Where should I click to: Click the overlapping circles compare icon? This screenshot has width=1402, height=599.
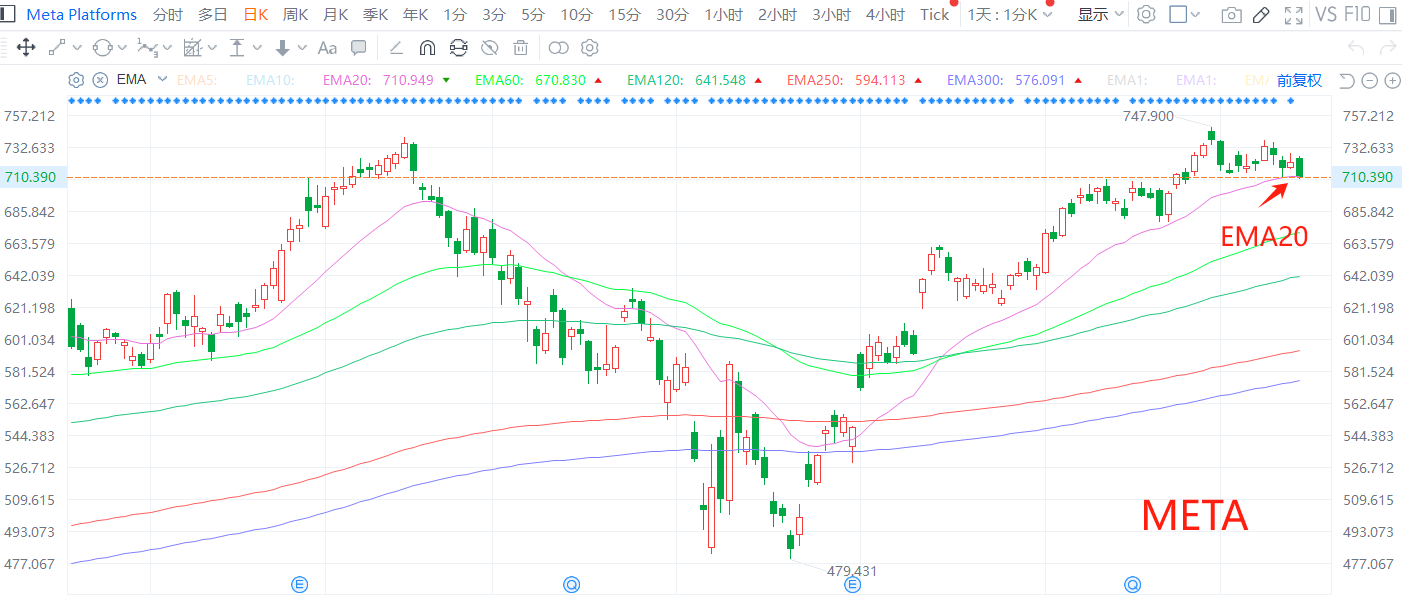pyautogui.click(x=559, y=48)
